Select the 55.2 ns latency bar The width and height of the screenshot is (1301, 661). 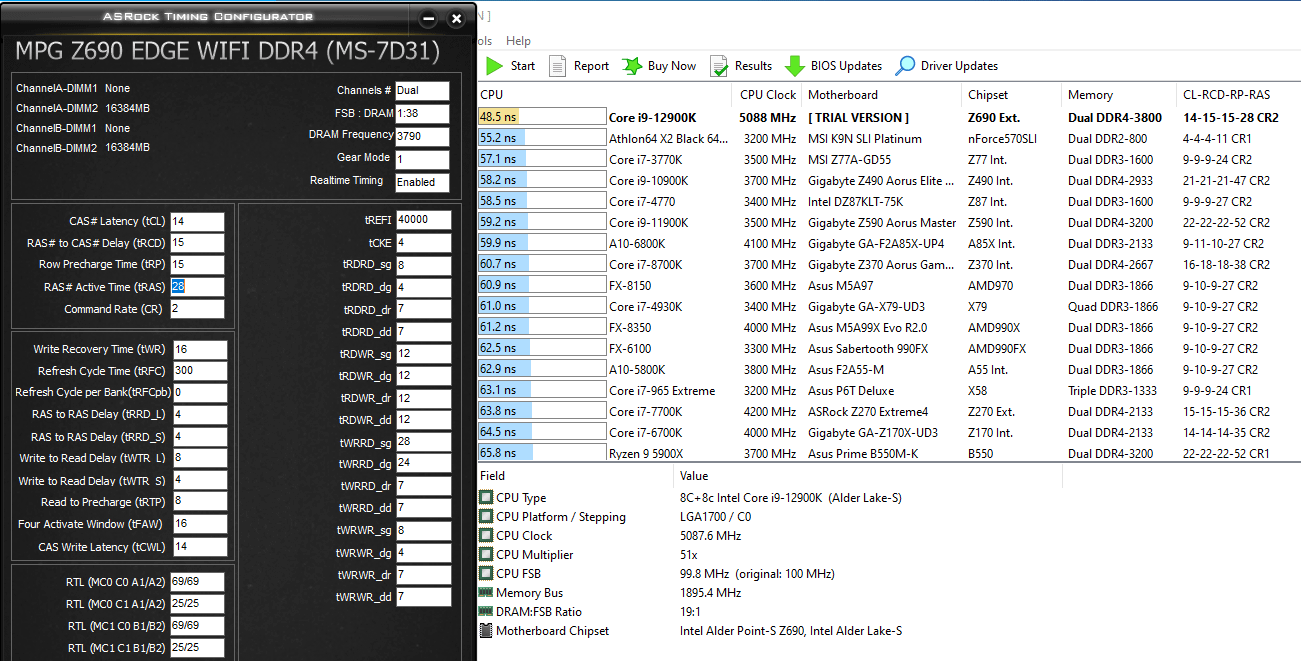click(x=542, y=138)
